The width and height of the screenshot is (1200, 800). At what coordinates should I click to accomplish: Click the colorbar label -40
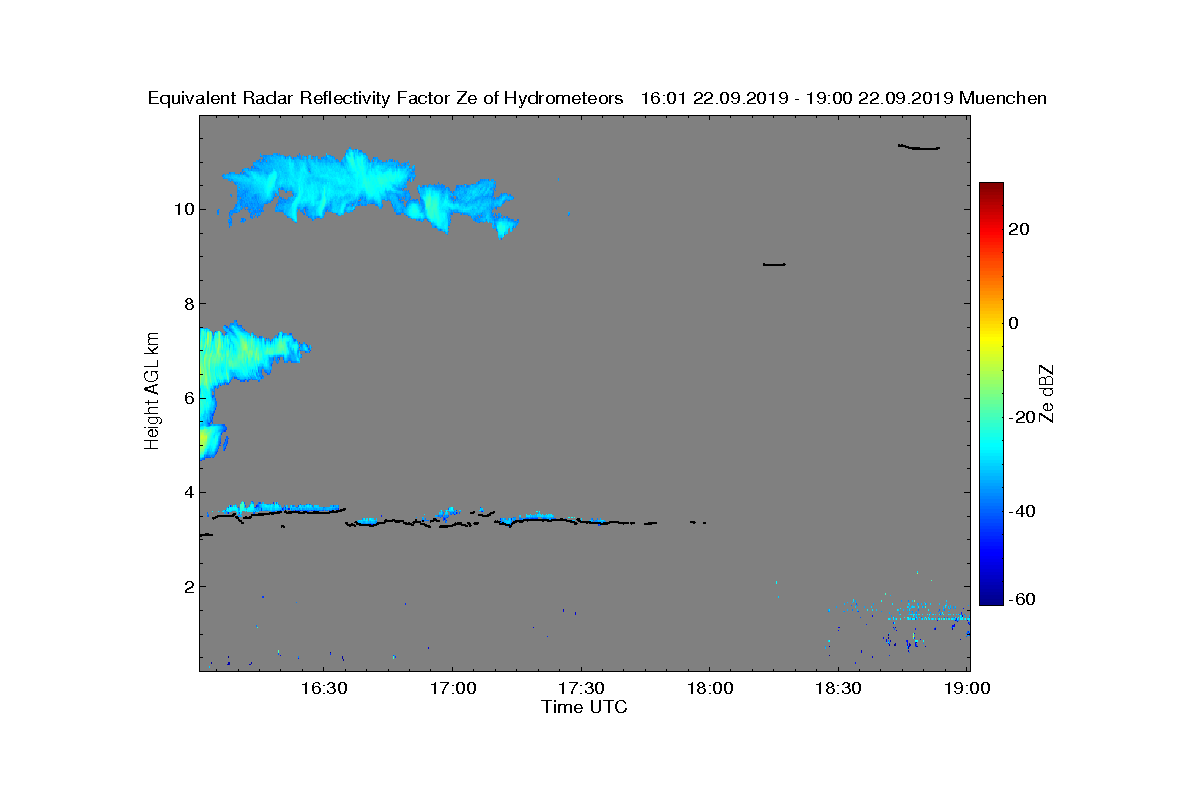(1022, 511)
